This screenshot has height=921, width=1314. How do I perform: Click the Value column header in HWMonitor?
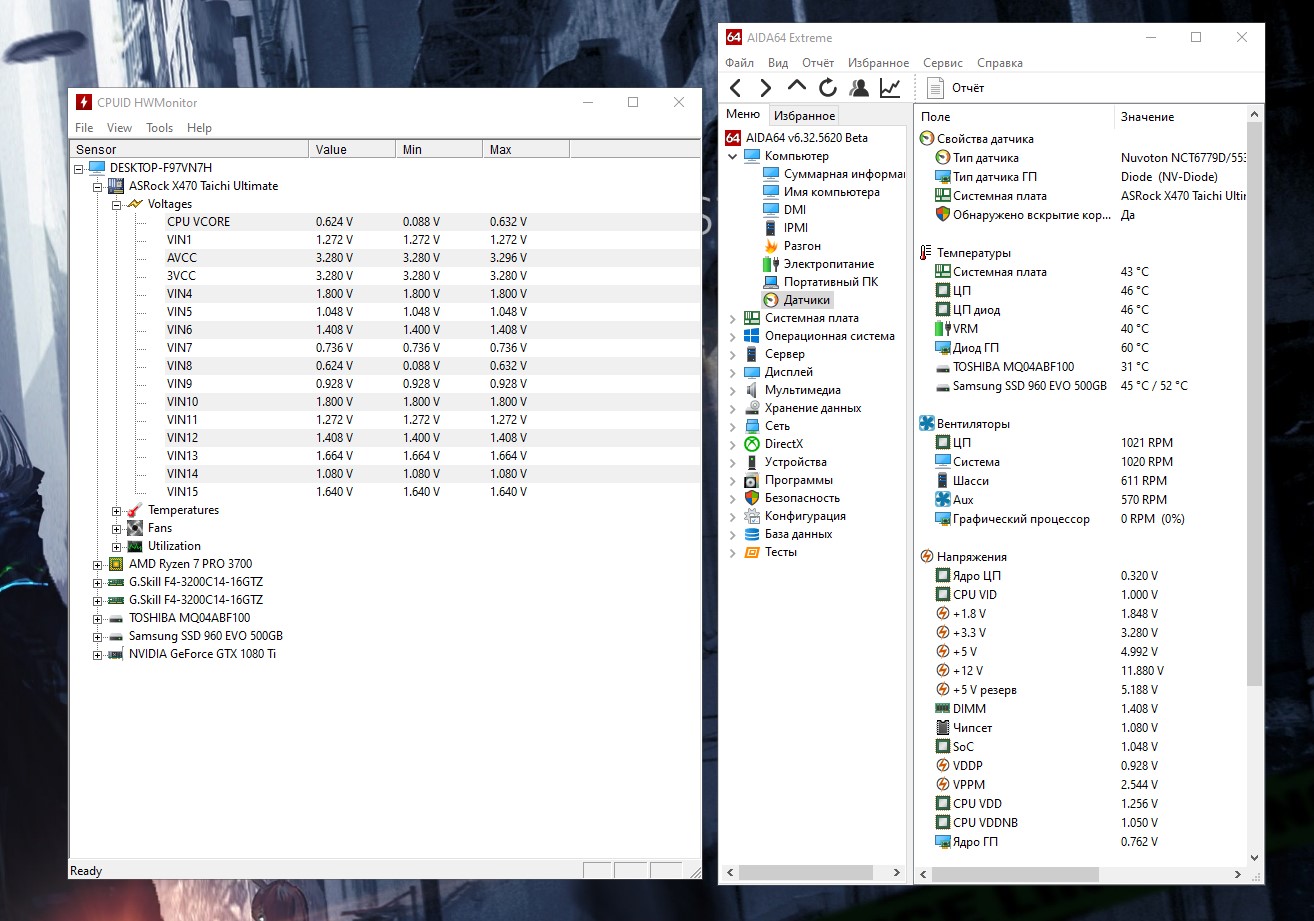click(x=353, y=150)
